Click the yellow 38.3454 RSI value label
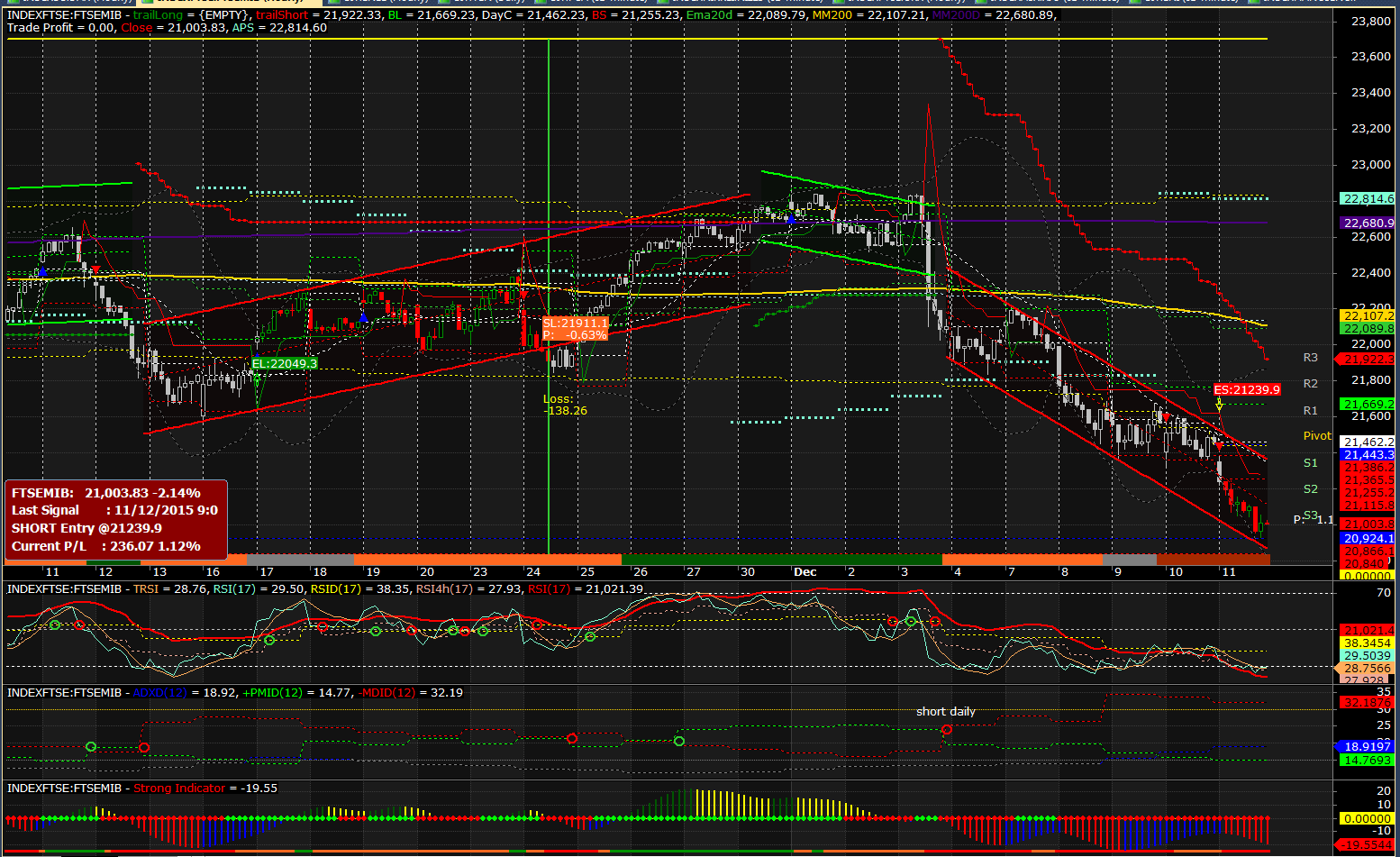Viewport: 1400px width, 857px height. click(x=1368, y=643)
